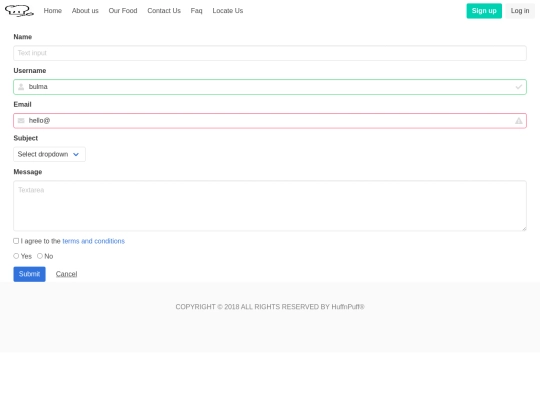Open the Faq page
This screenshot has width=540, height=405.
[x=197, y=11]
